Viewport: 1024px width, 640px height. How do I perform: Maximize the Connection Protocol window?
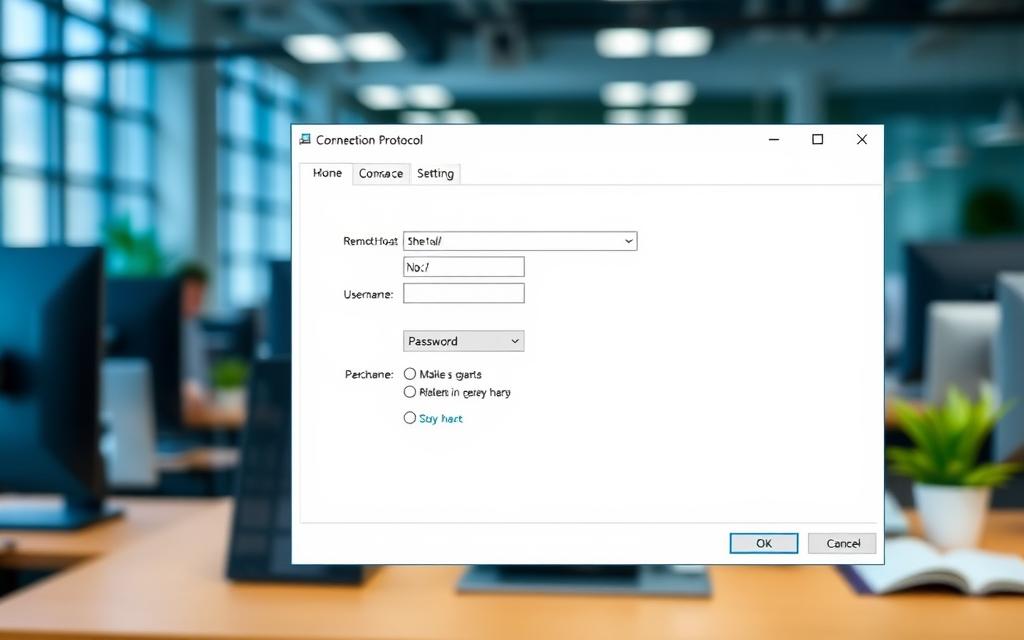click(818, 140)
